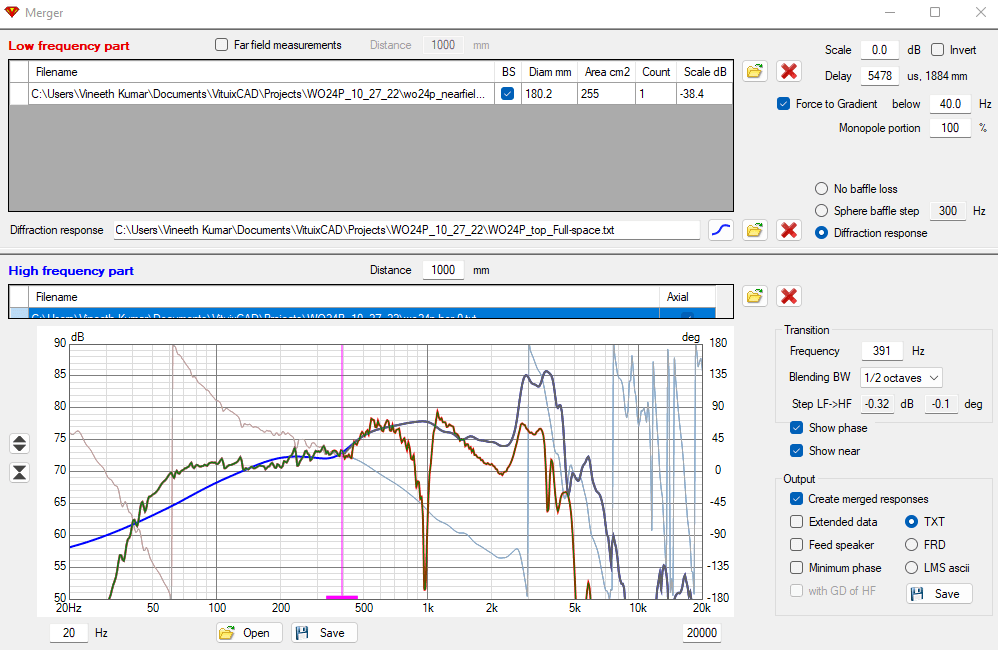The height and width of the screenshot is (650, 998).
Task: Edit Monopole portion percentage field
Action: click(x=950, y=128)
